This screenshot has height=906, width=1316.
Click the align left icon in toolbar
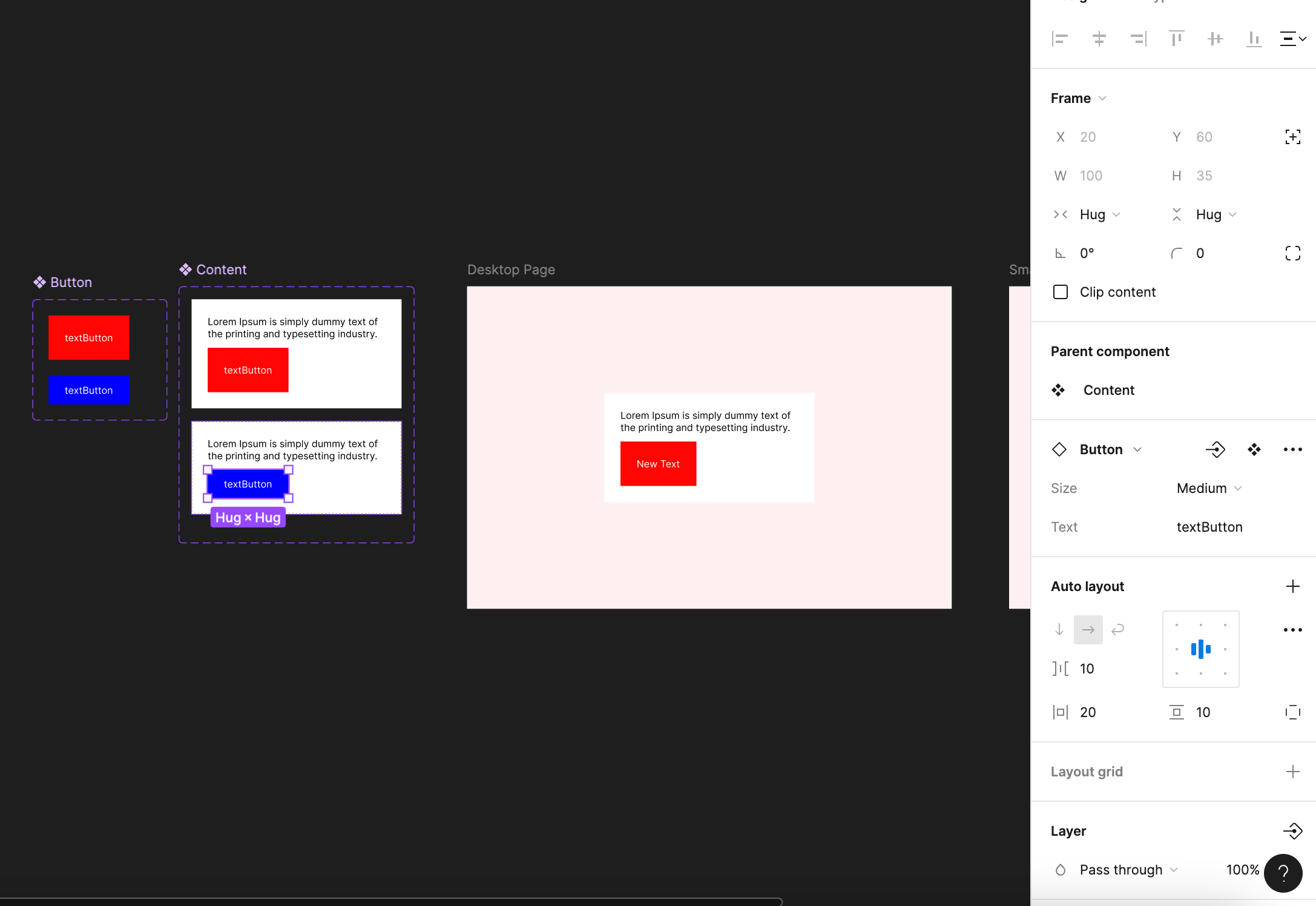[1059, 39]
